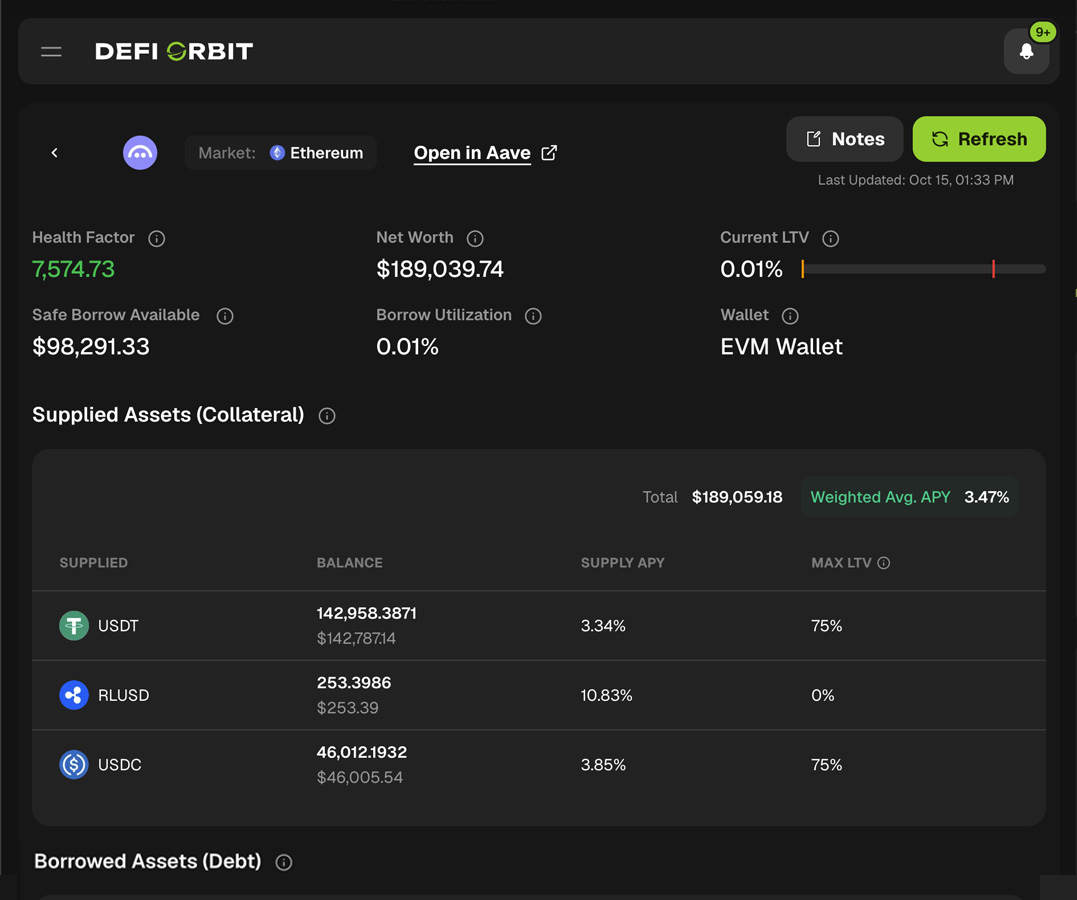Click the RLUSD token icon
The width and height of the screenshot is (1077, 900).
pyautogui.click(x=73, y=695)
